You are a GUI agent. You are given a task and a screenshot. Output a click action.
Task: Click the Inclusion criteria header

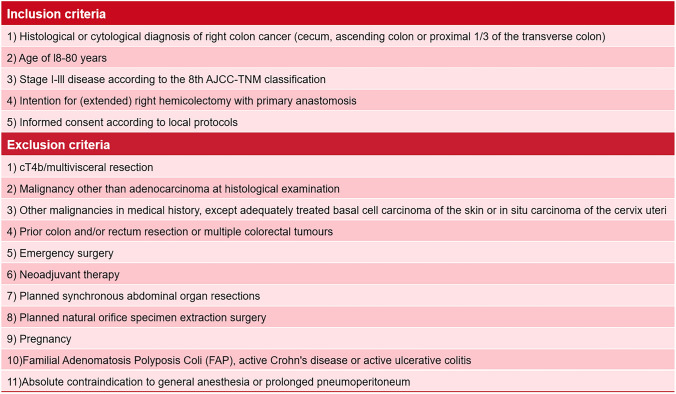point(338,13)
